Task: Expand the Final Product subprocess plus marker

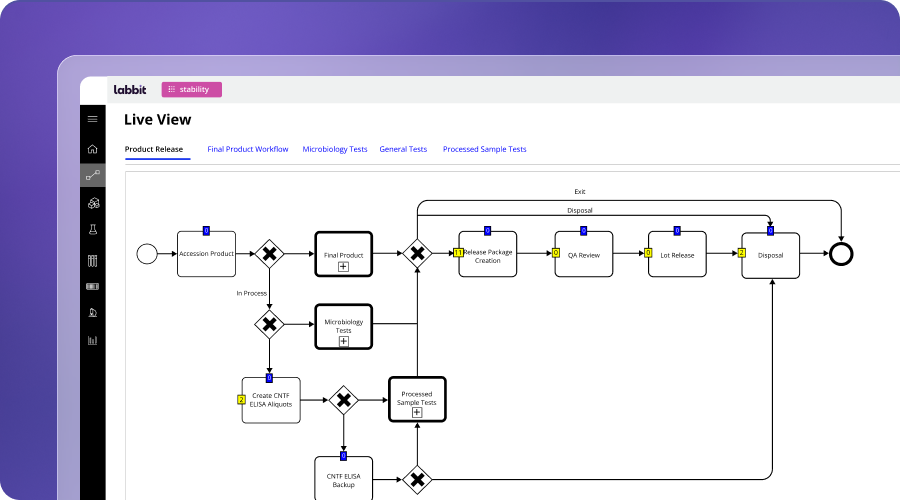Action: (343, 266)
